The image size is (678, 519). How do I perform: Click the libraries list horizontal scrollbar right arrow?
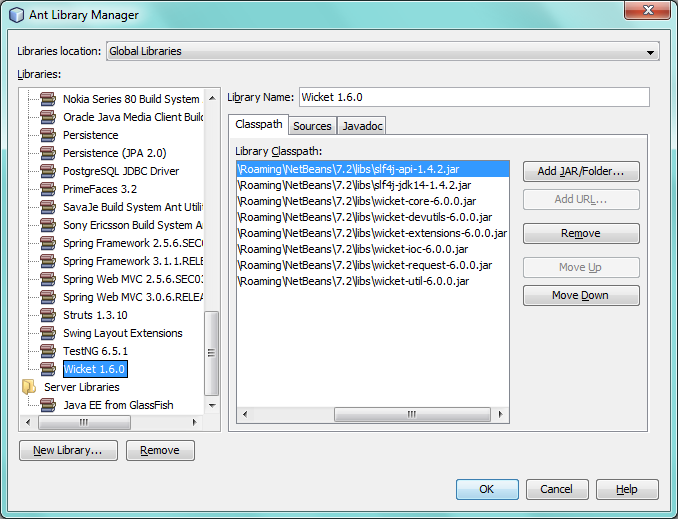pyautogui.click(x=197, y=423)
